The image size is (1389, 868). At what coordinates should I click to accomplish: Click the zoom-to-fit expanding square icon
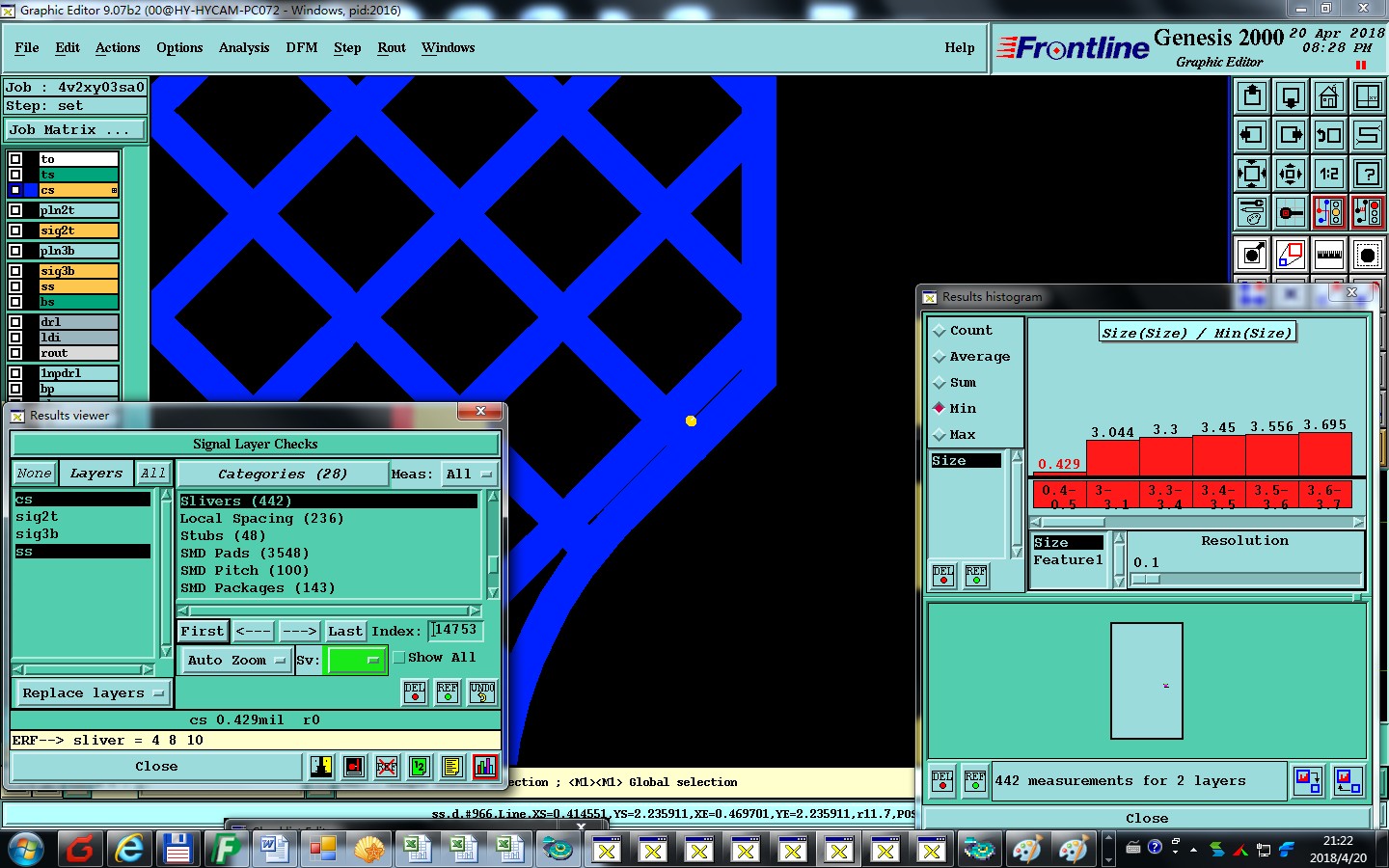(x=1252, y=174)
